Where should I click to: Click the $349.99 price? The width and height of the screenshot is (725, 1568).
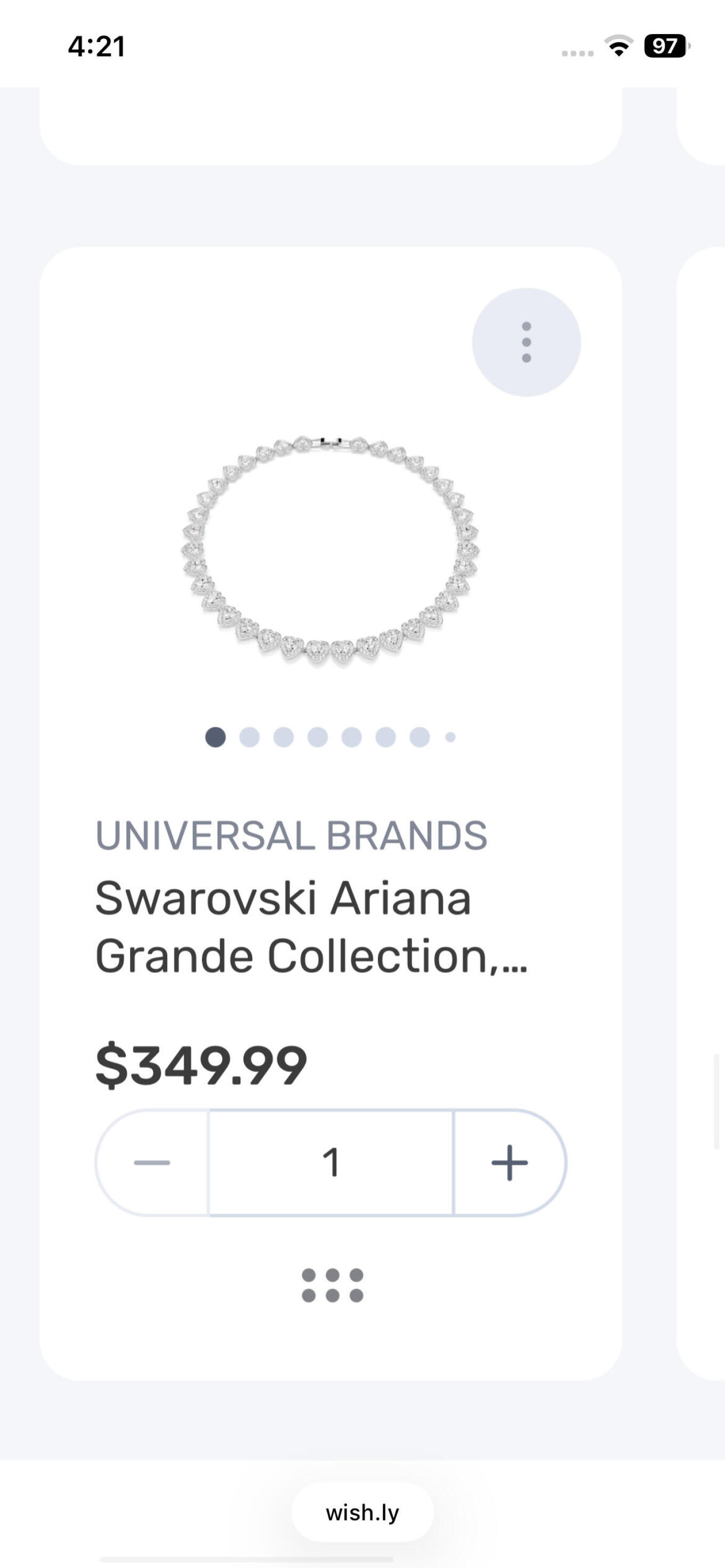click(201, 1065)
